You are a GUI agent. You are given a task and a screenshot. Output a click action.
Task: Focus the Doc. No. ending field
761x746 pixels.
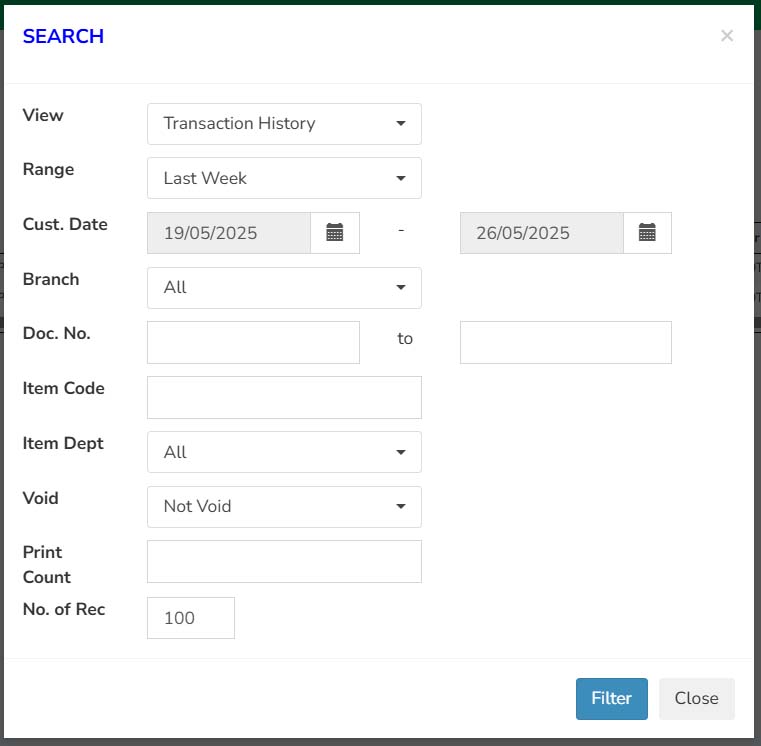(566, 342)
